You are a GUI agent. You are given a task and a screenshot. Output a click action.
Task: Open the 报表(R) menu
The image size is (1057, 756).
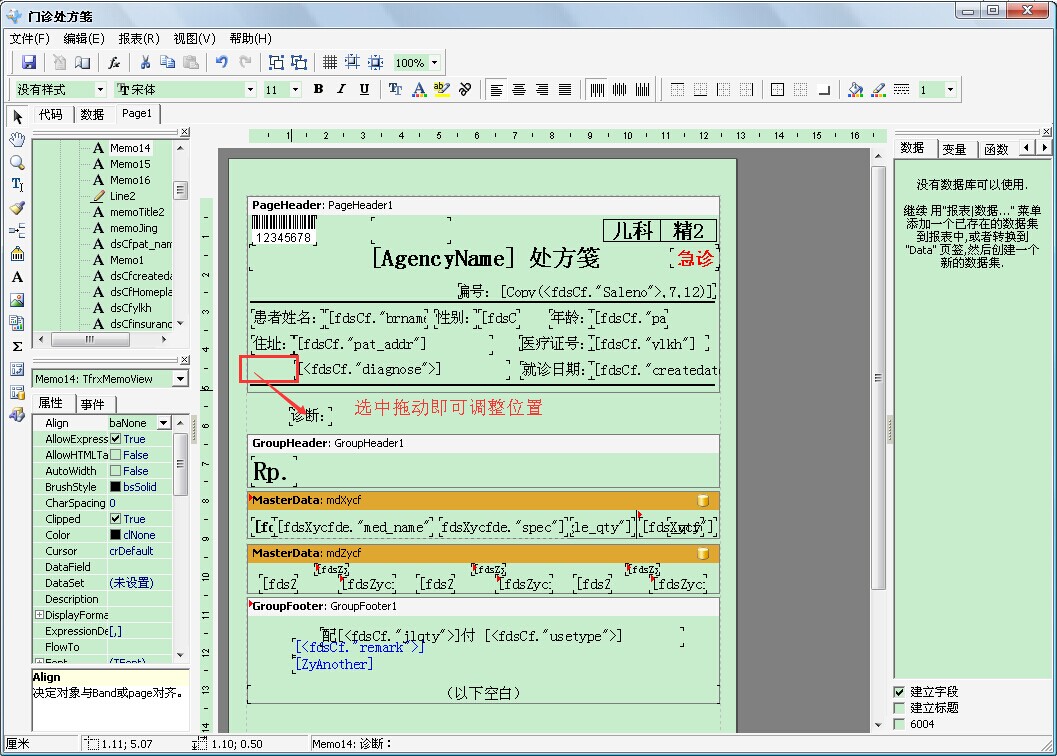[139, 38]
